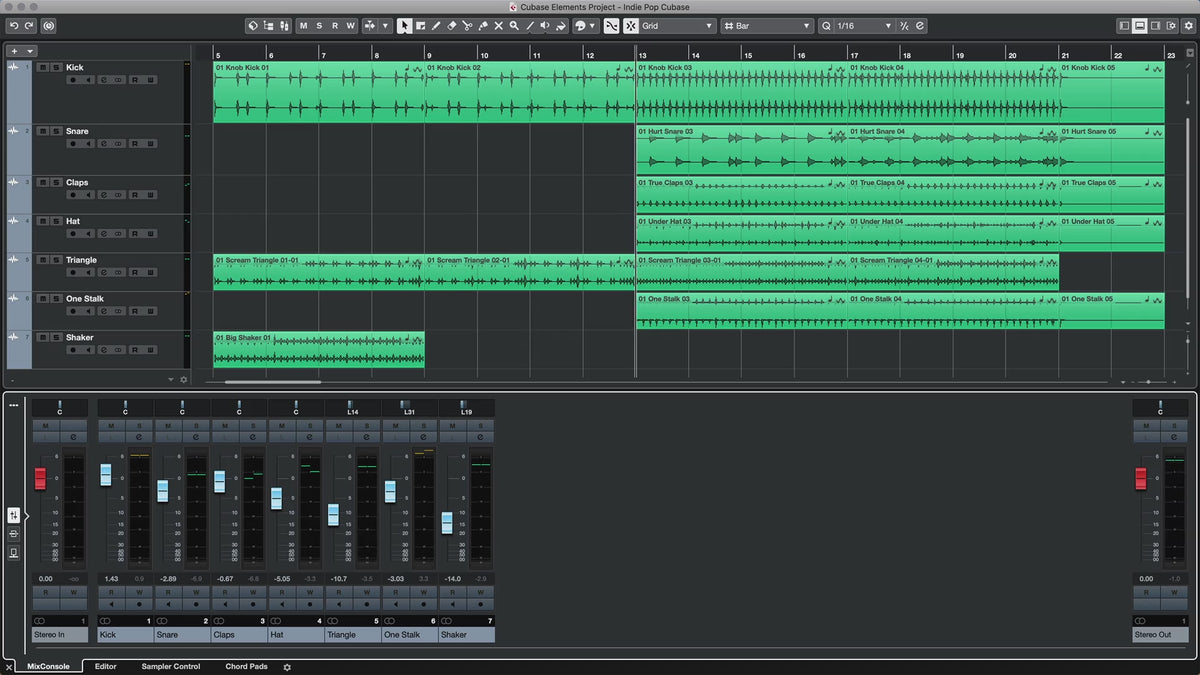The image size is (1200, 675).
Task: Click the Write automation button on Shaker channel
Action: point(480,592)
